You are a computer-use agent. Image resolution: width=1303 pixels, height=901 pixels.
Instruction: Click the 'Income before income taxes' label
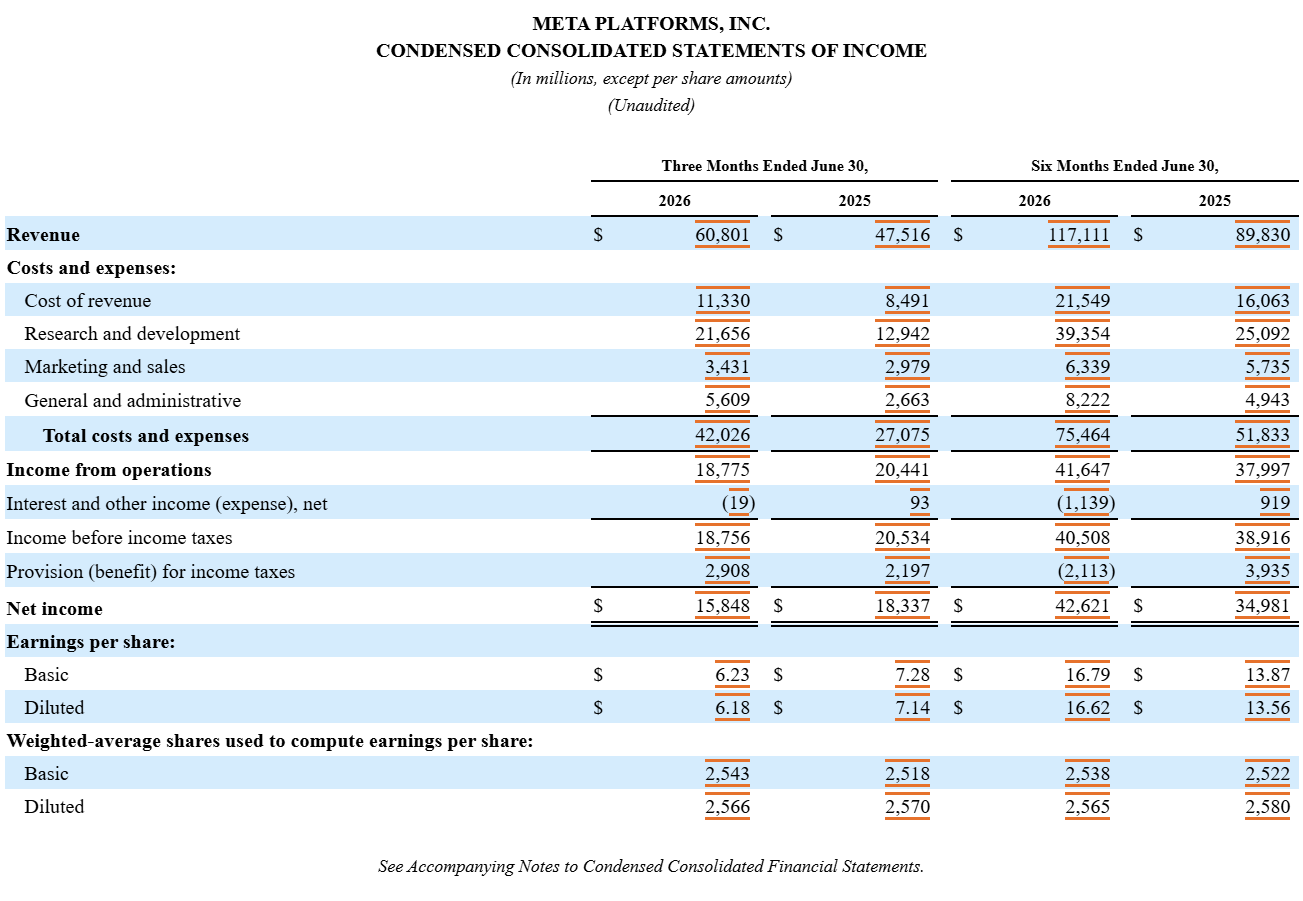point(119,538)
